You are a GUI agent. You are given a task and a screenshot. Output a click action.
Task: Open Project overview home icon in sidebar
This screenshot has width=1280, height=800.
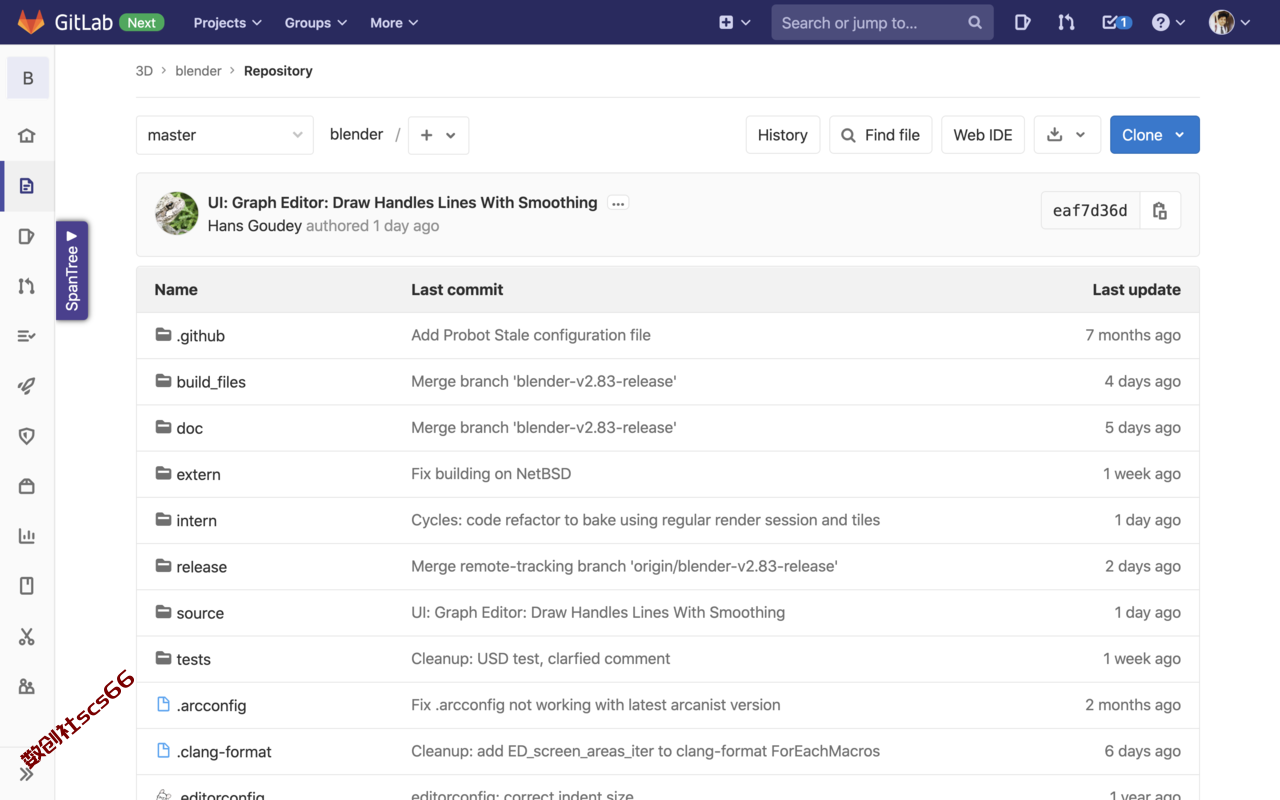(x=27, y=135)
